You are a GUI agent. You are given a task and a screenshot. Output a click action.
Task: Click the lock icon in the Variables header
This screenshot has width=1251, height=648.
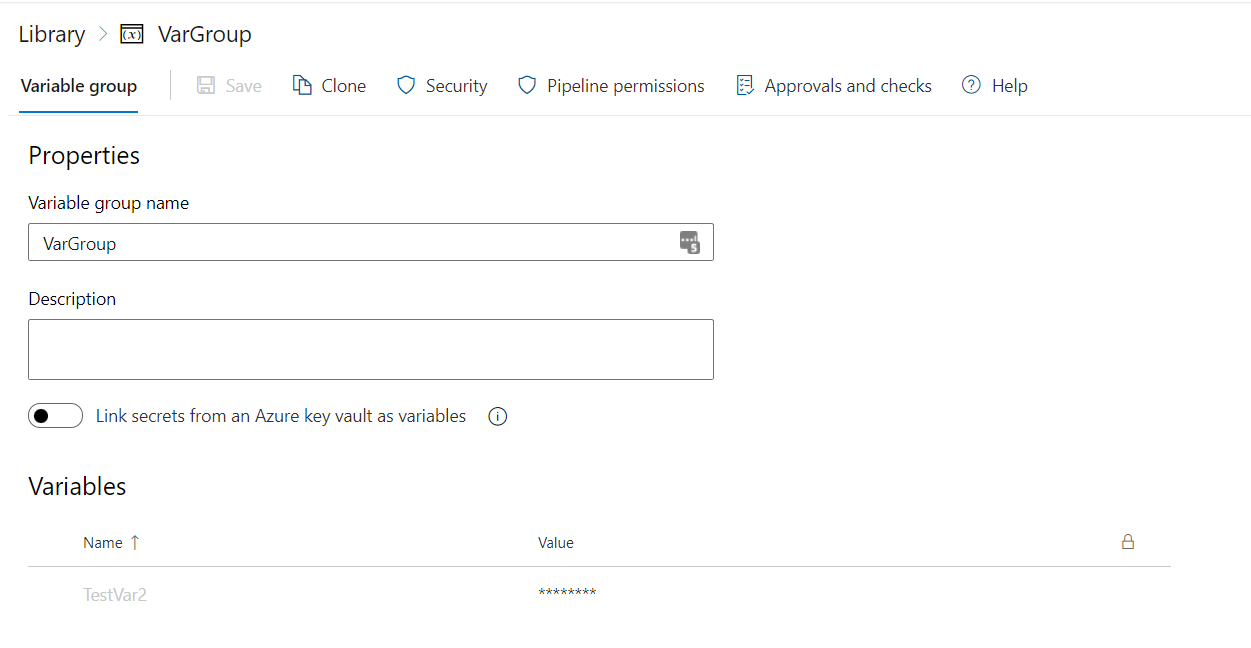point(1128,542)
